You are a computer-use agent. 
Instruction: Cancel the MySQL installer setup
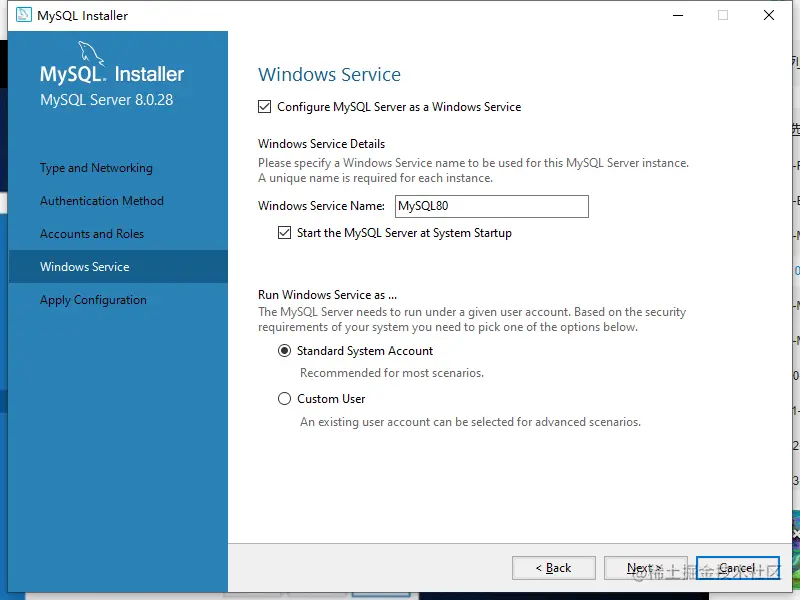click(738, 568)
